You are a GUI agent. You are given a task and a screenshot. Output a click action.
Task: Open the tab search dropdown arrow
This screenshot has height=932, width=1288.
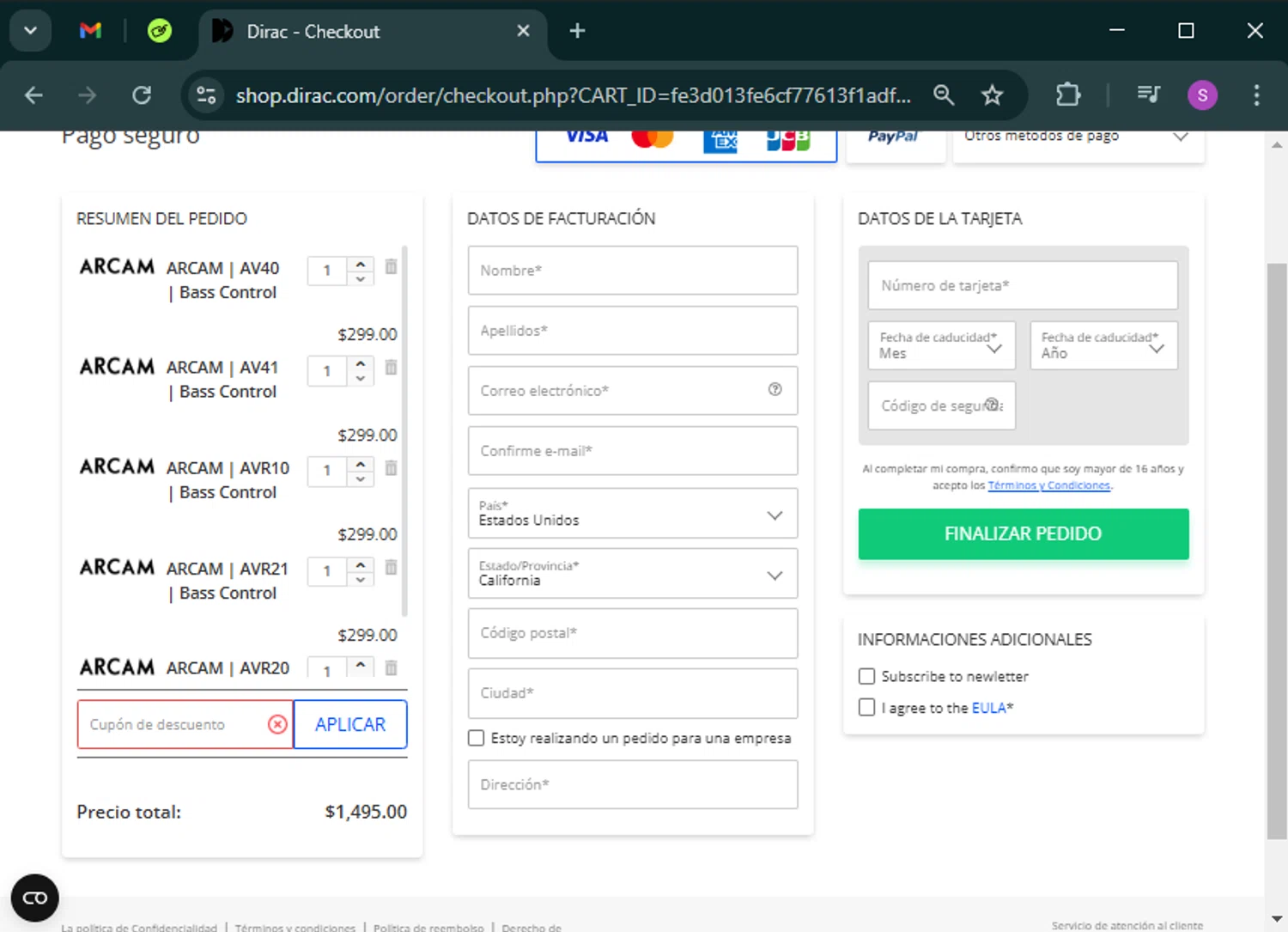(31, 31)
